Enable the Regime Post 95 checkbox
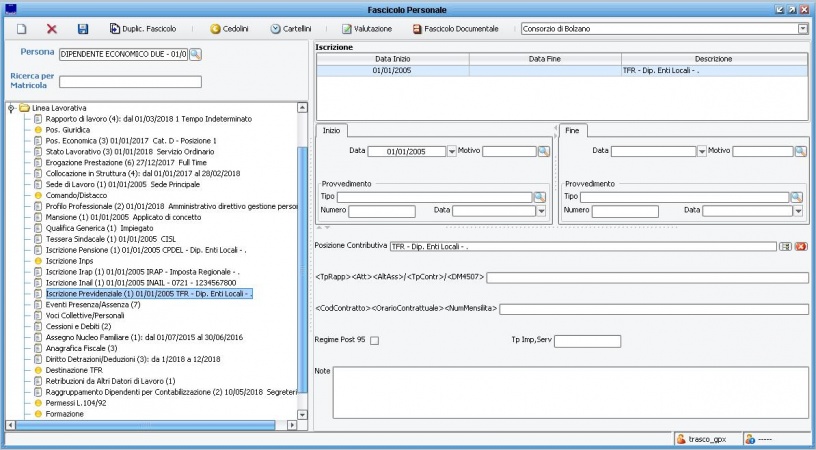The height and width of the screenshot is (450, 816). 374,341
